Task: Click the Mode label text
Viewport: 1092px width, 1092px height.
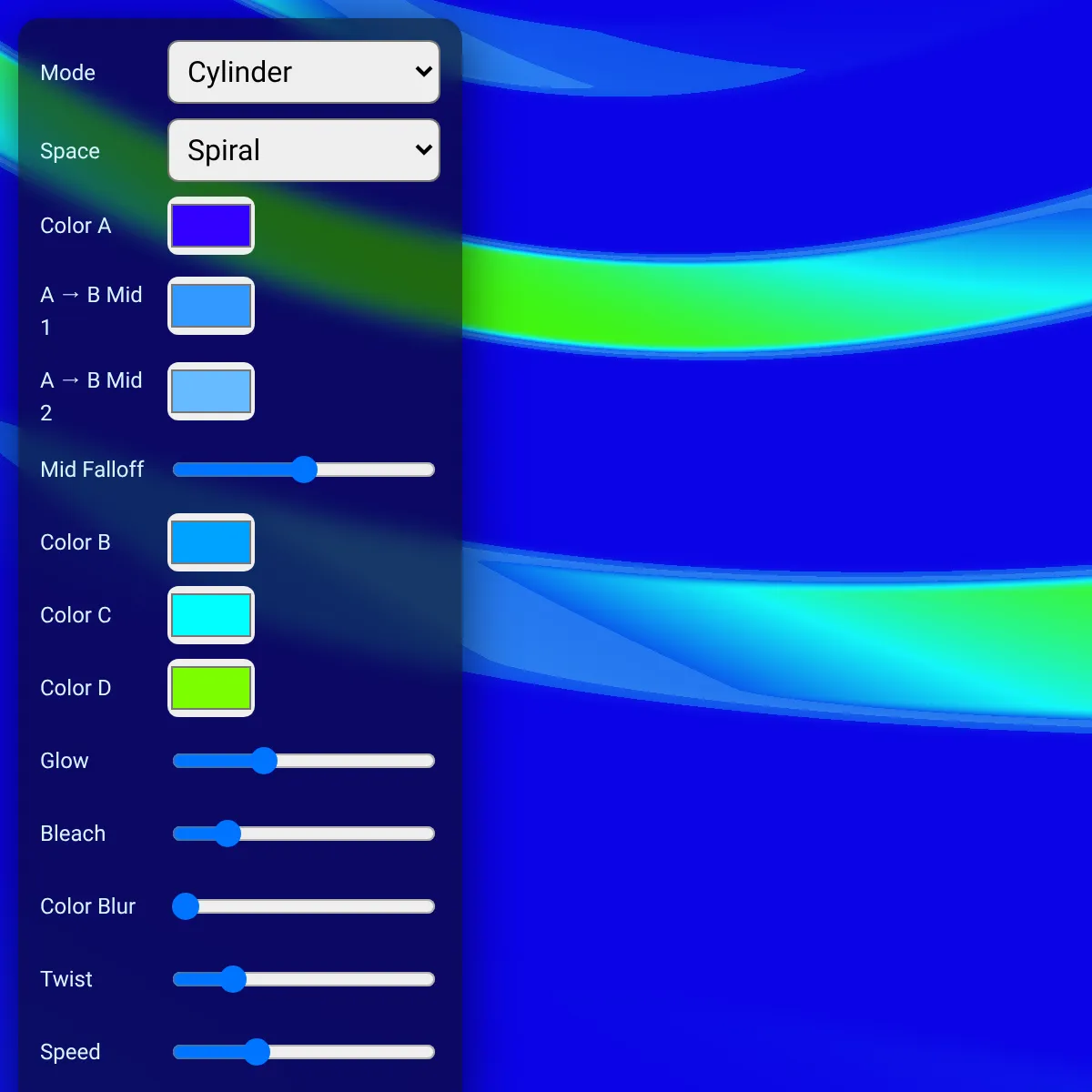Action: [68, 73]
